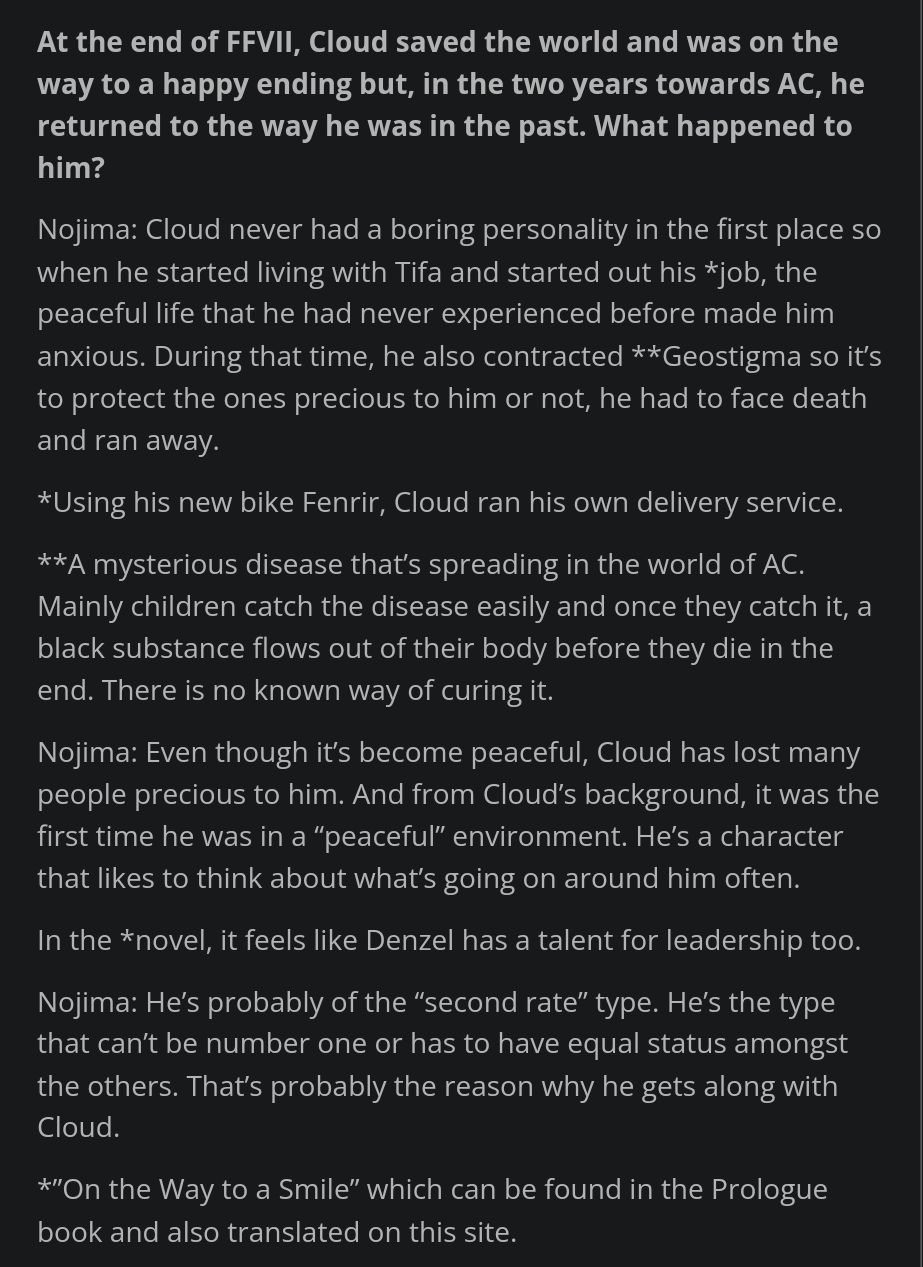
Task: Click the lone word 'Cloud.' ending the answer
Action: [78, 1127]
